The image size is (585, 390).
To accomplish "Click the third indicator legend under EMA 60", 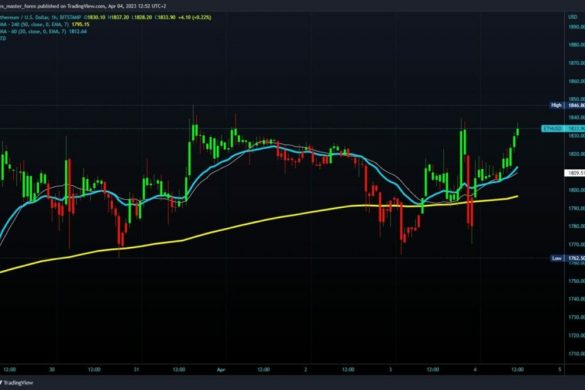I will tap(3, 38).
